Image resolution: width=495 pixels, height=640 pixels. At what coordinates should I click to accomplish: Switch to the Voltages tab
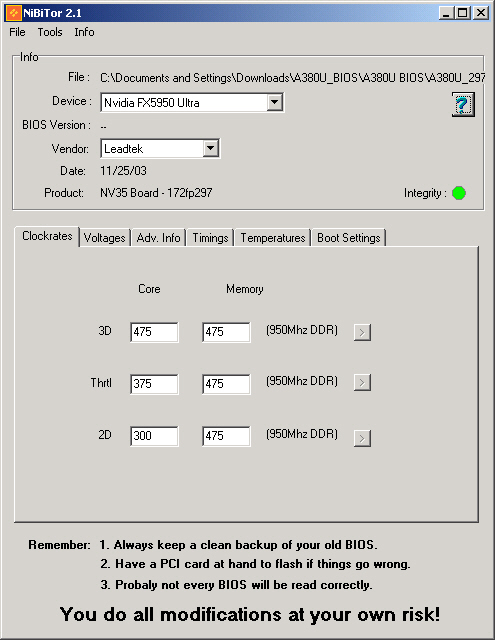click(x=104, y=238)
